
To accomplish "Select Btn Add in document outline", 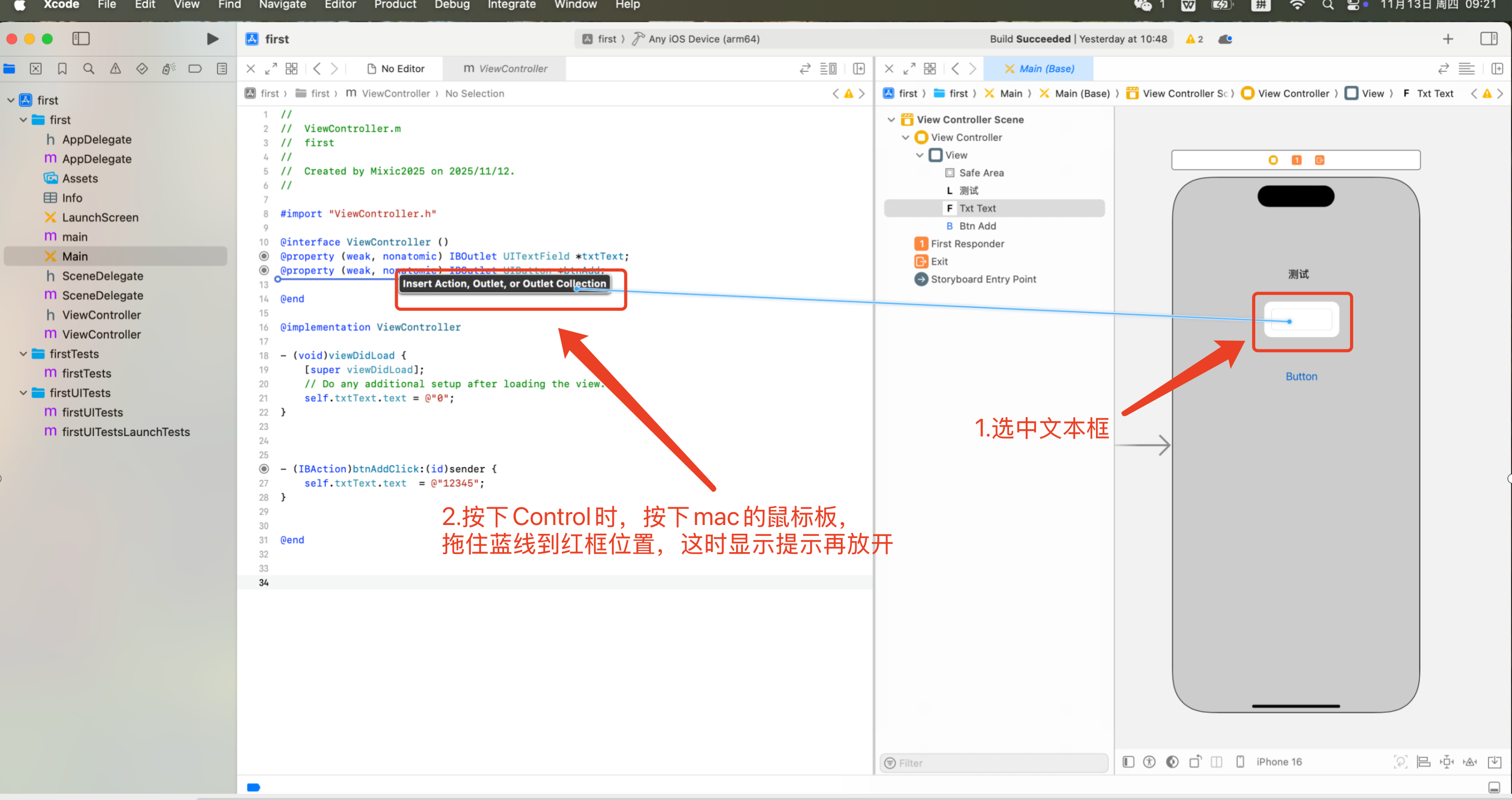I will click(x=977, y=226).
